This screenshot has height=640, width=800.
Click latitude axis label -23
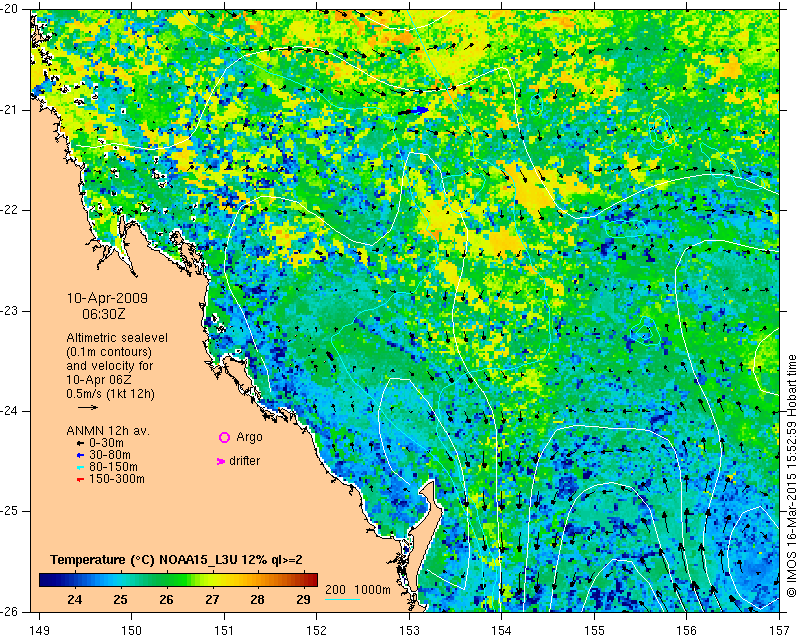pos(10,311)
